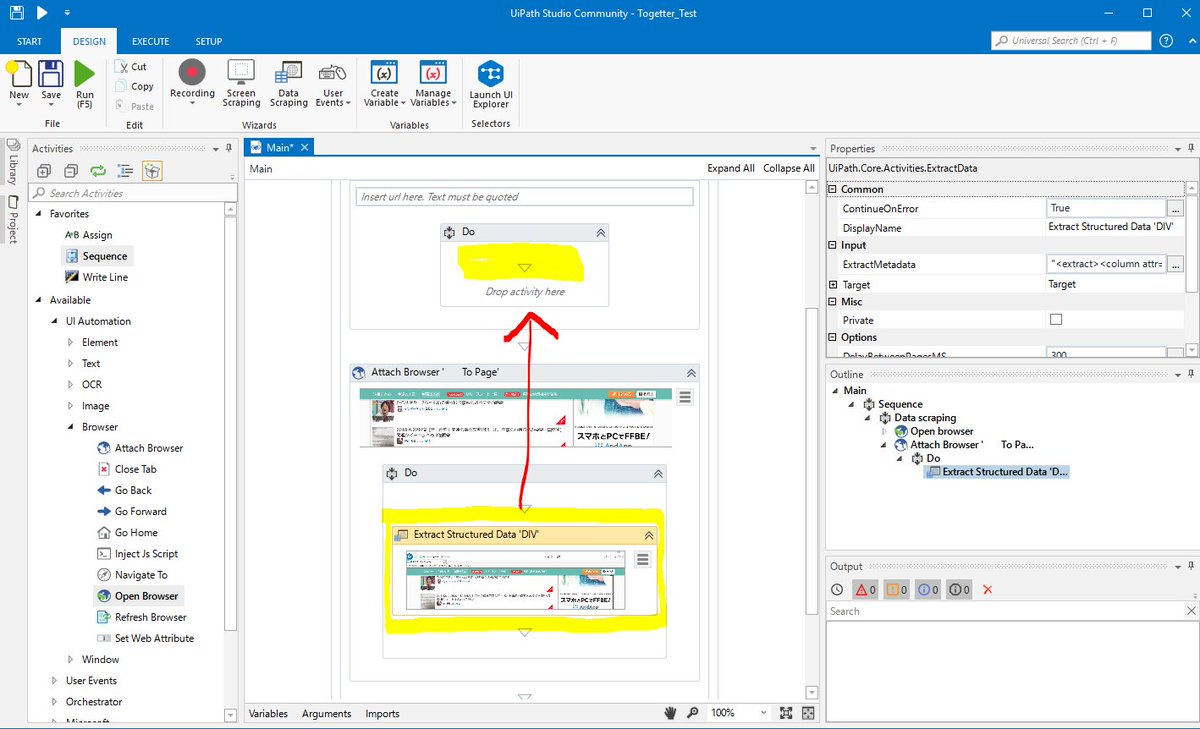This screenshot has height=729, width=1200.
Task: Switch to the START tab
Action: (30, 41)
